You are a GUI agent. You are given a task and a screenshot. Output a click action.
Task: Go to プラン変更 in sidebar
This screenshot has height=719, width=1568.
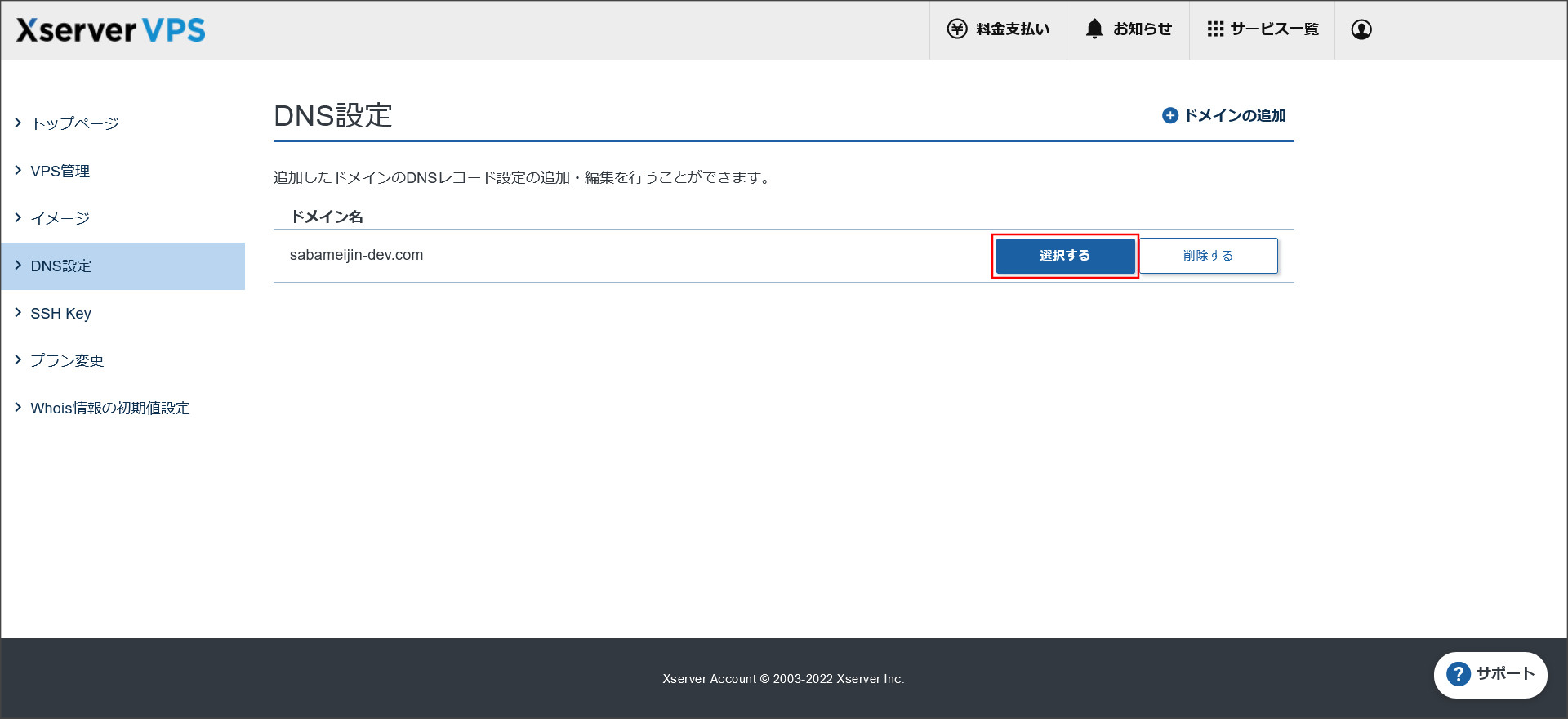click(67, 360)
